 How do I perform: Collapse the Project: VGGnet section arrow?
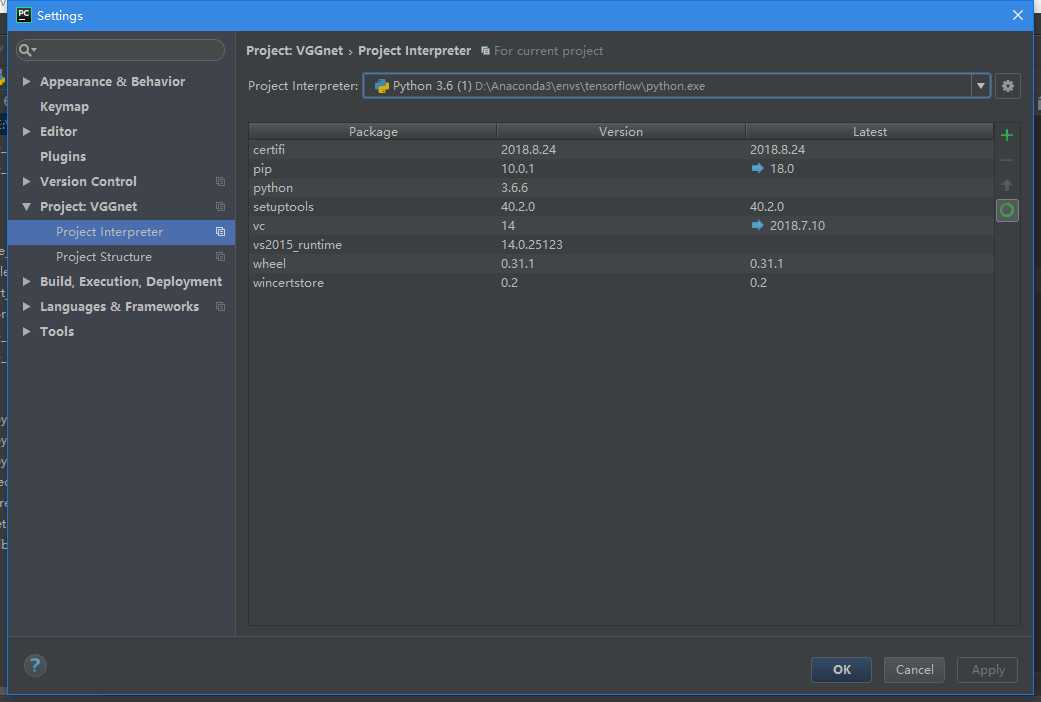click(27, 207)
